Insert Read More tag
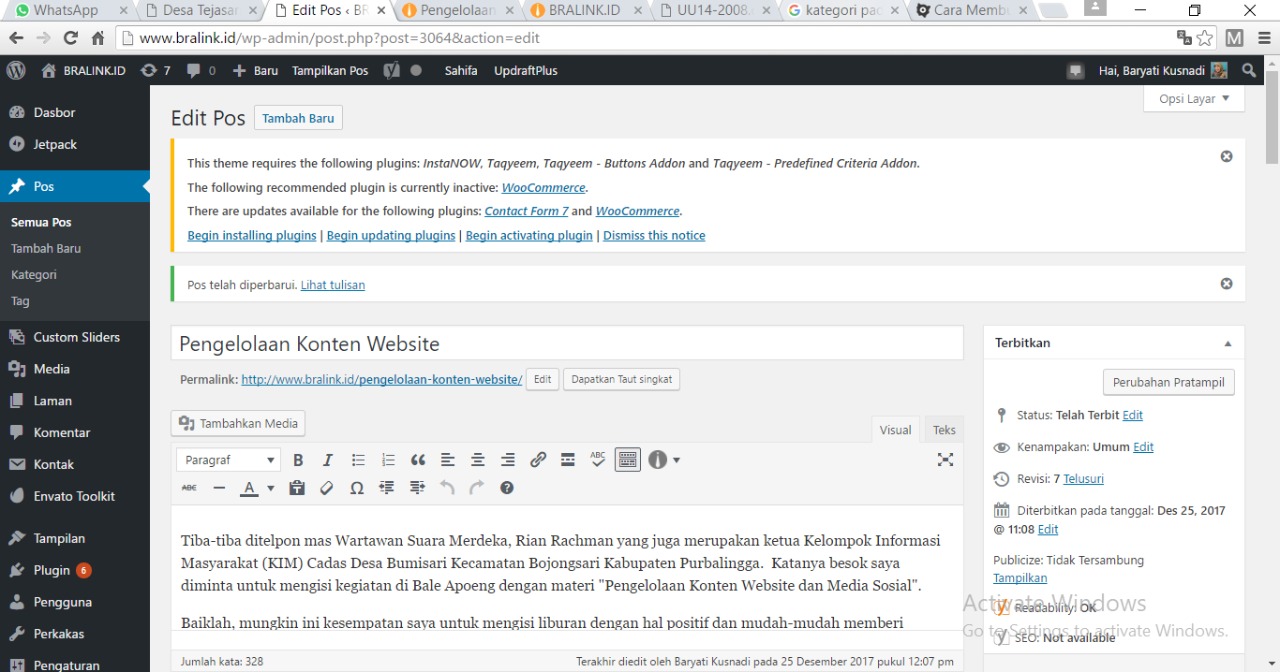This screenshot has width=1280, height=672. click(x=568, y=460)
